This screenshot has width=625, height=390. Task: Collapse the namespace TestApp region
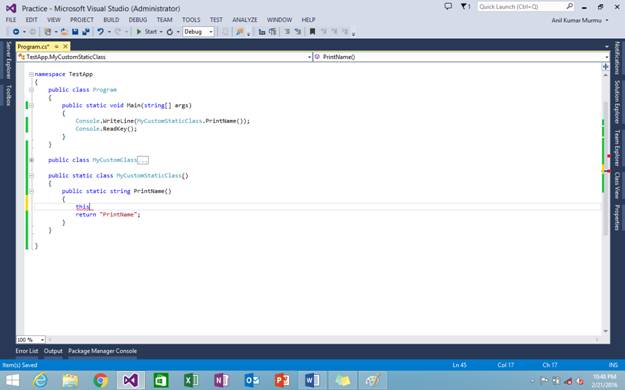[x=31, y=74]
